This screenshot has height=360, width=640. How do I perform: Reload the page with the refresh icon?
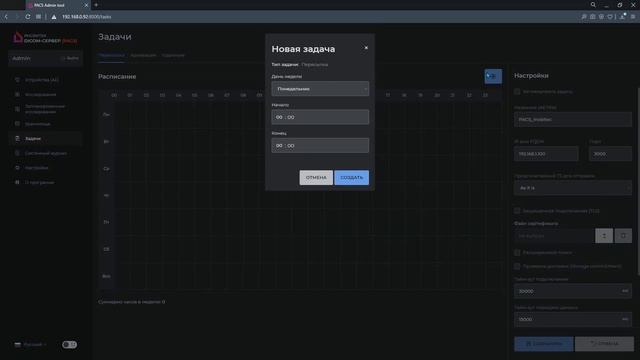(x=27, y=17)
